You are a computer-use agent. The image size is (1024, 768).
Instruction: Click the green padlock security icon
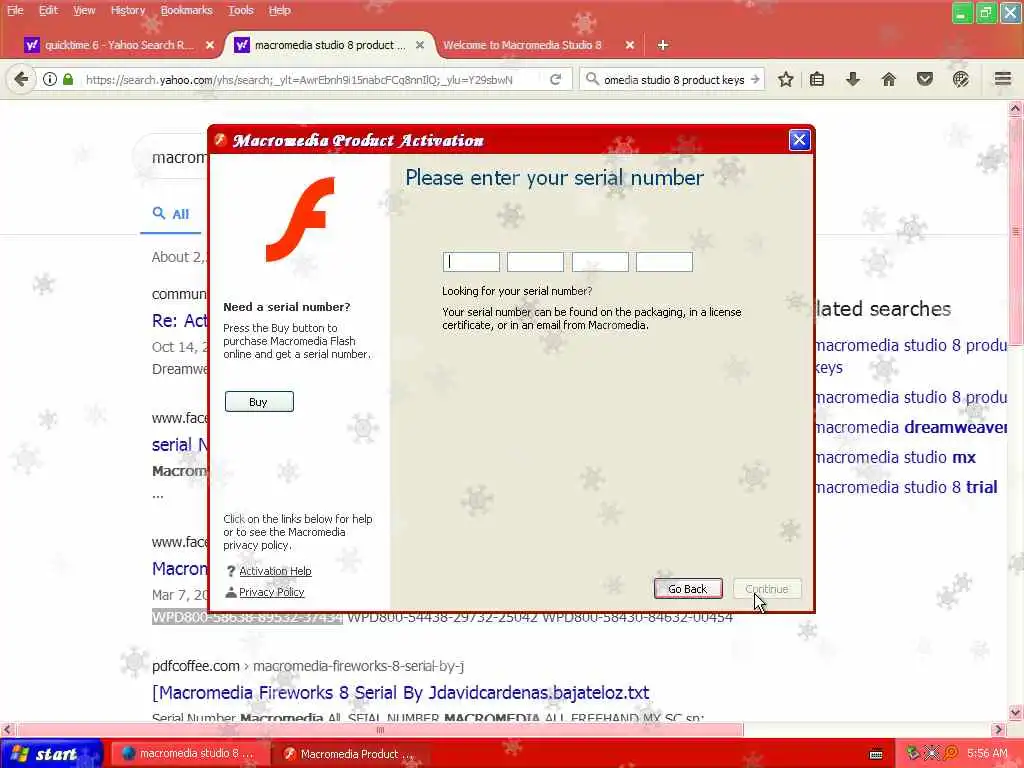68,80
